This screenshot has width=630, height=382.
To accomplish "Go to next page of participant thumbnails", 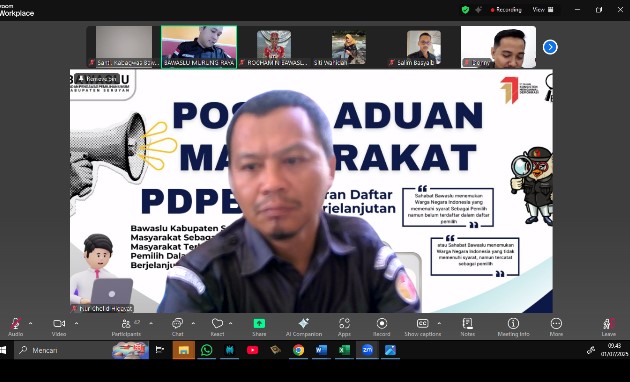I will click(550, 47).
